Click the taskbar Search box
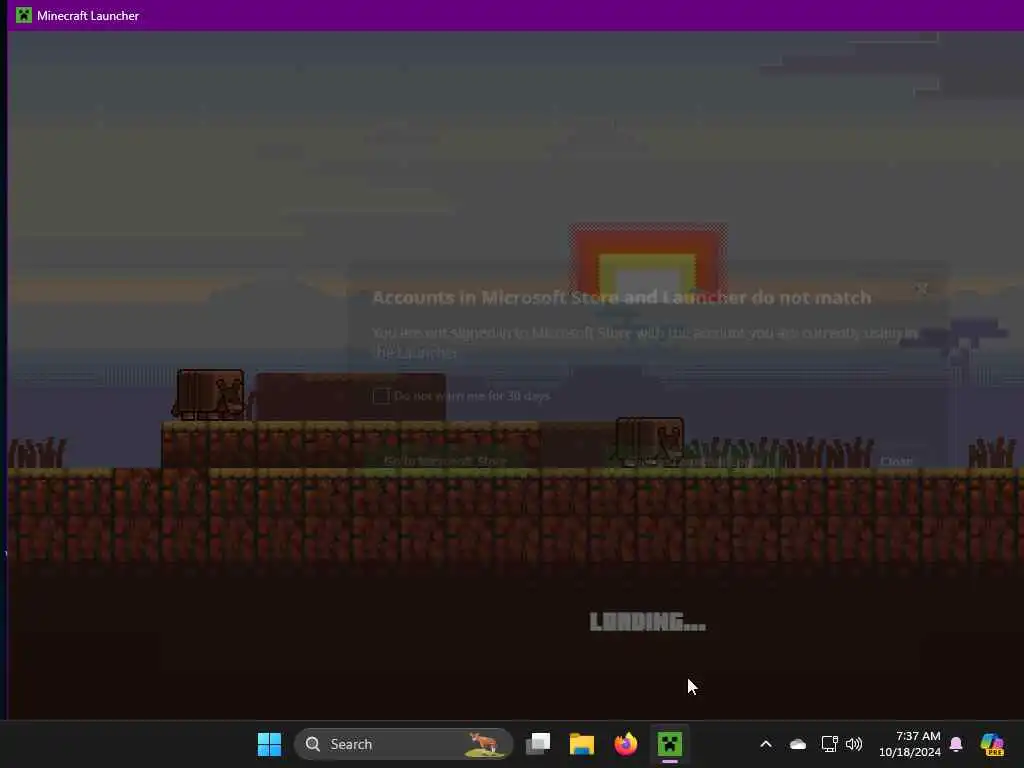The image size is (1024, 768). coord(404,744)
